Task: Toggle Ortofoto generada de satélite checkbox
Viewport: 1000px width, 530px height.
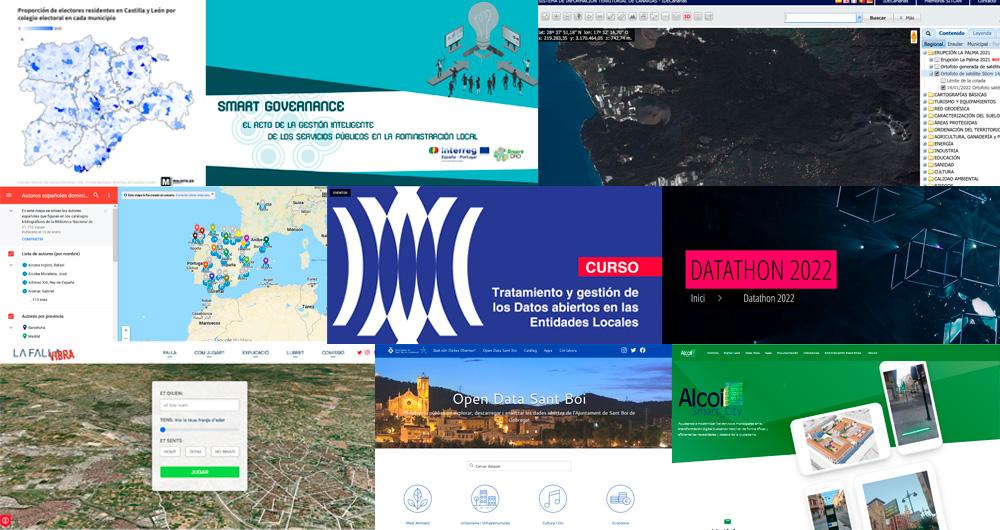Action: click(937, 67)
